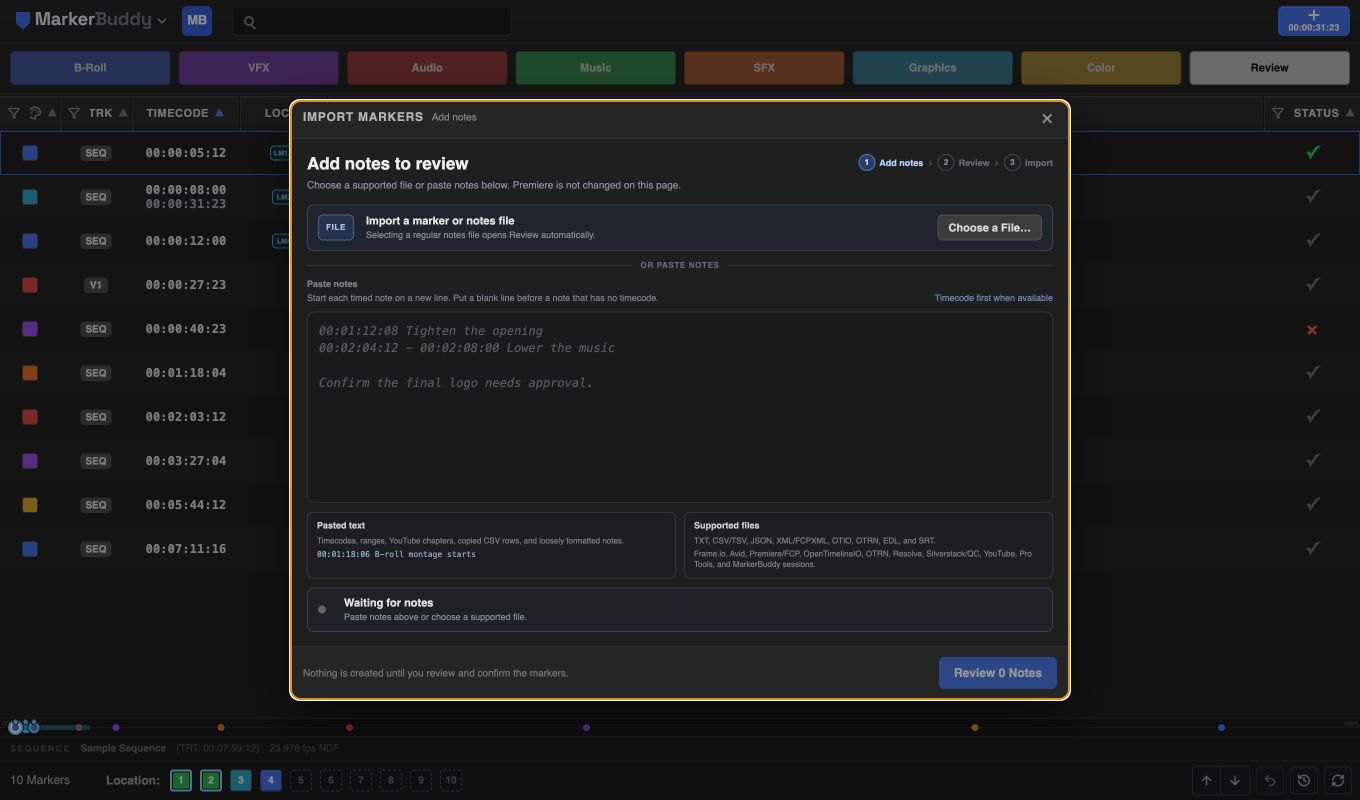The image size is (1360, 800).
Task: Close the Import Markers dialog
Action: pyautogui.click(x=1047, y=118)
